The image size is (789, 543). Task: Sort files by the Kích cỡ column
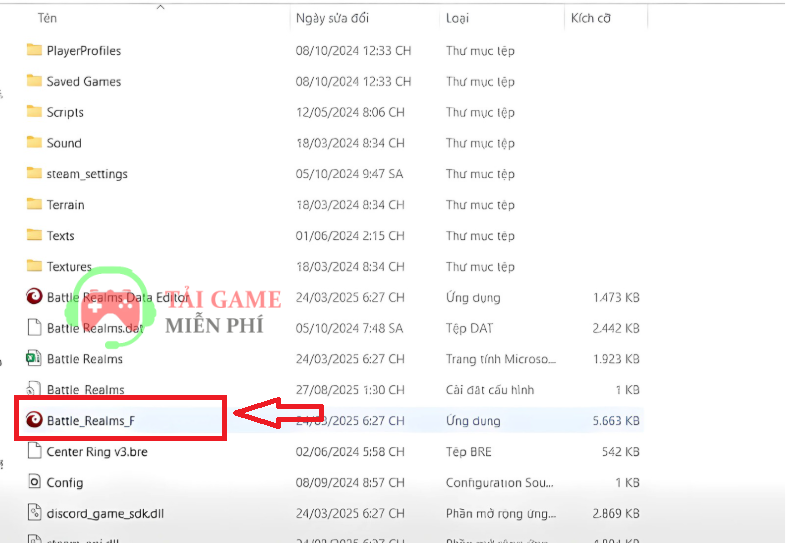[591, 19]
